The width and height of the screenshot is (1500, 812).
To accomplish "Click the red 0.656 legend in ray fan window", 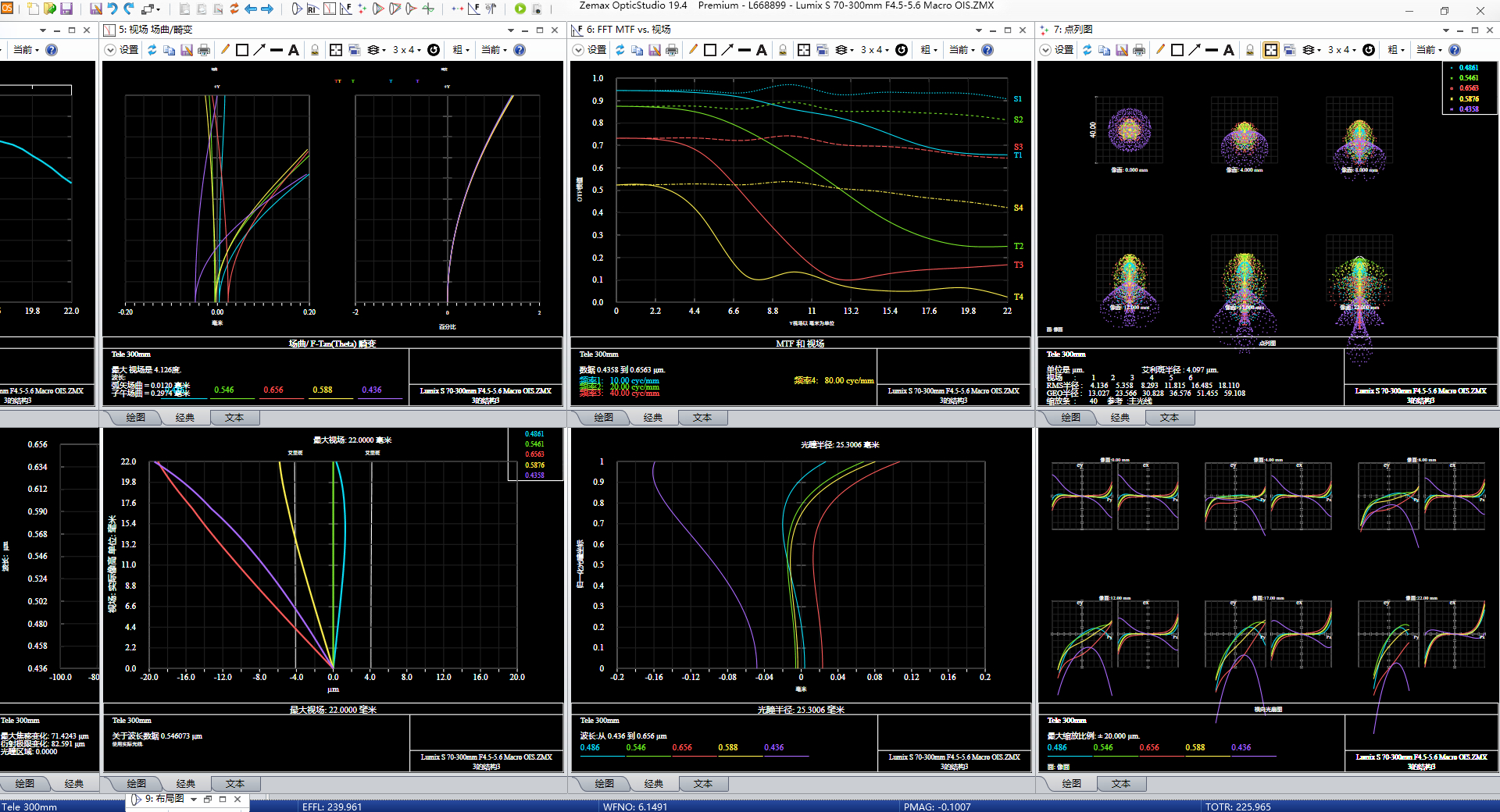I will (1149, 747).
